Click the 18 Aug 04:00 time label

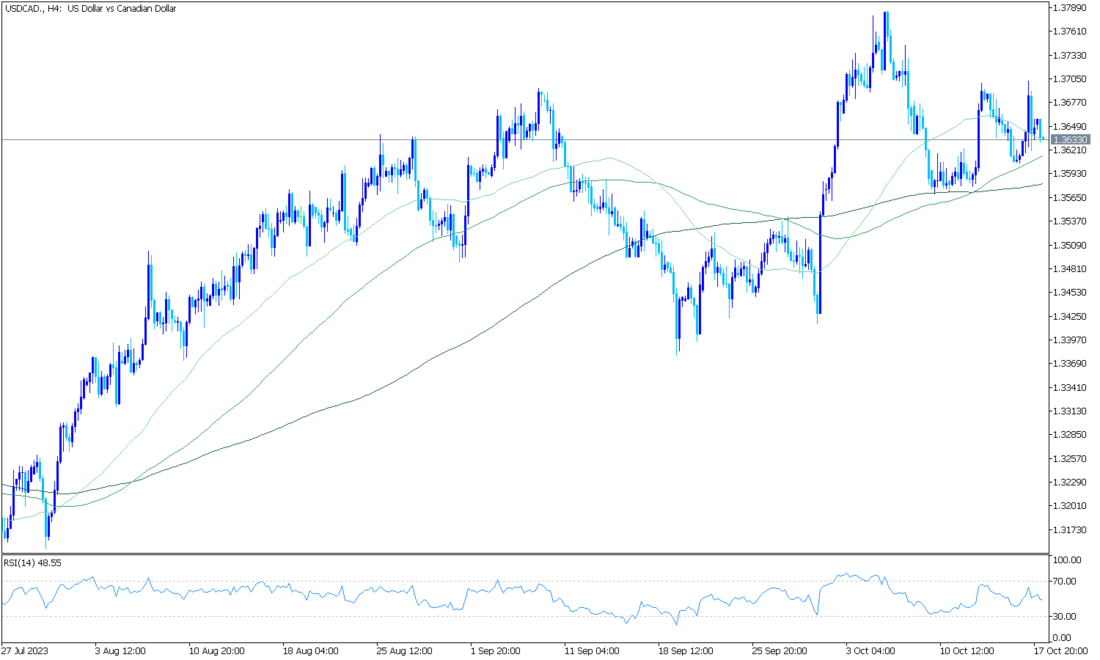point(311,651)
